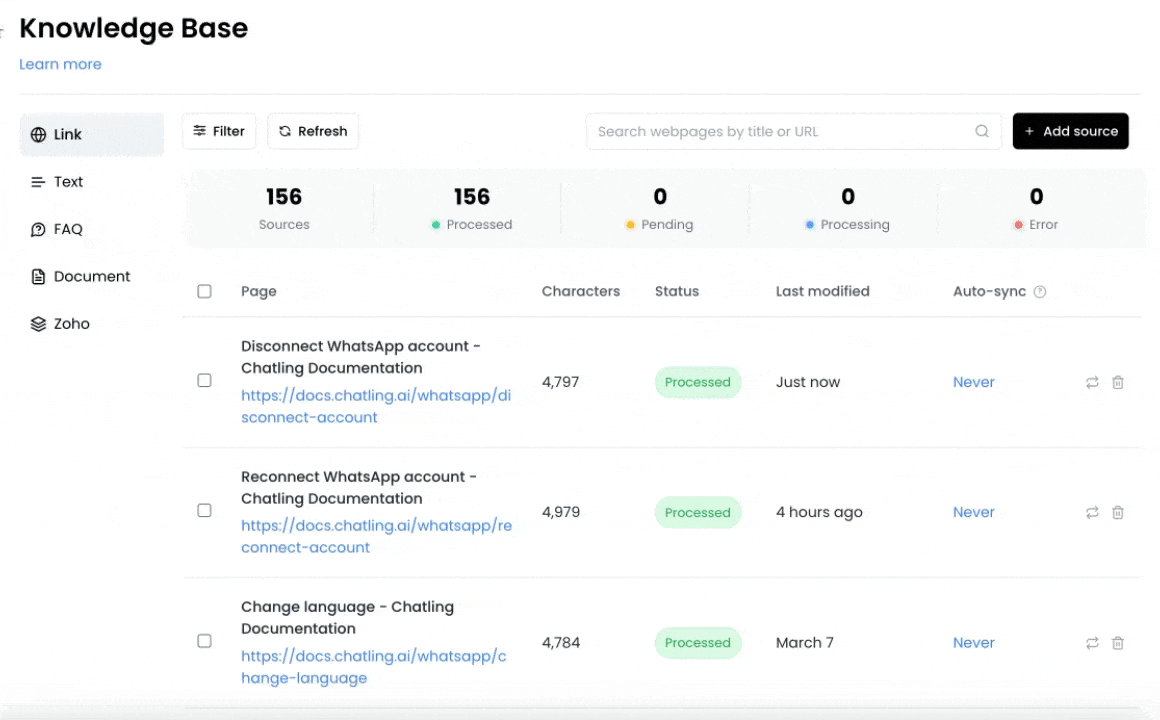Tick the select-all checkbox in header
The width and height of the screenshot is (1160, 720).
[x=204, y=292]
